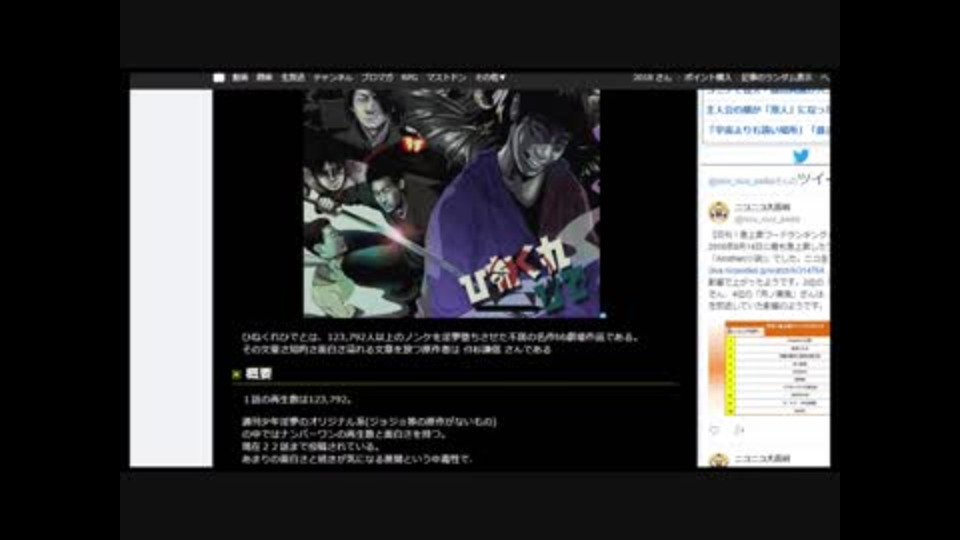Open the 生放送 menu item
Viewport: 960px width, 540px height.
tap(293, 78)
